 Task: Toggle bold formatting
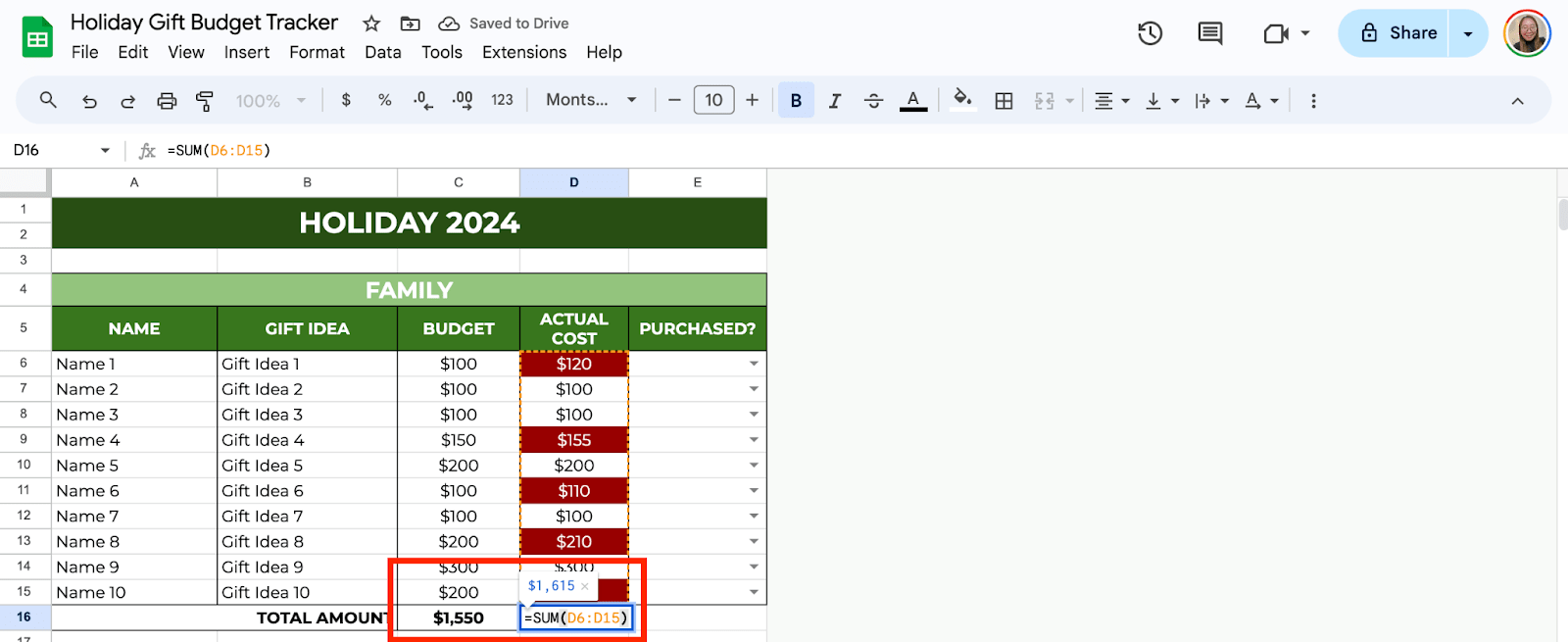coord(796,100)
